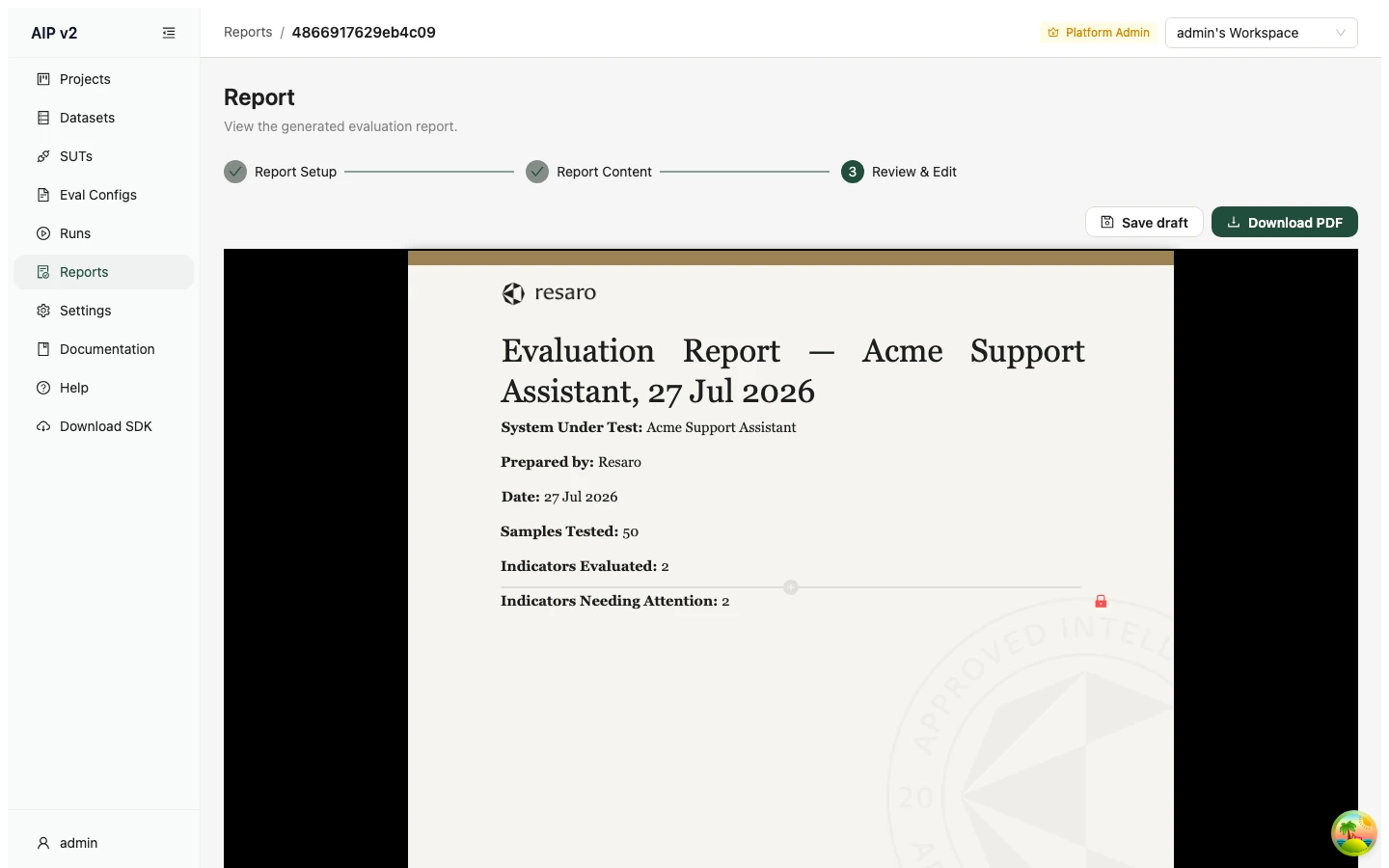The width and height of the screenshot is (1389, 868).
Task: Click Reports breadcrumb link
Action: [x=248, y=32]
